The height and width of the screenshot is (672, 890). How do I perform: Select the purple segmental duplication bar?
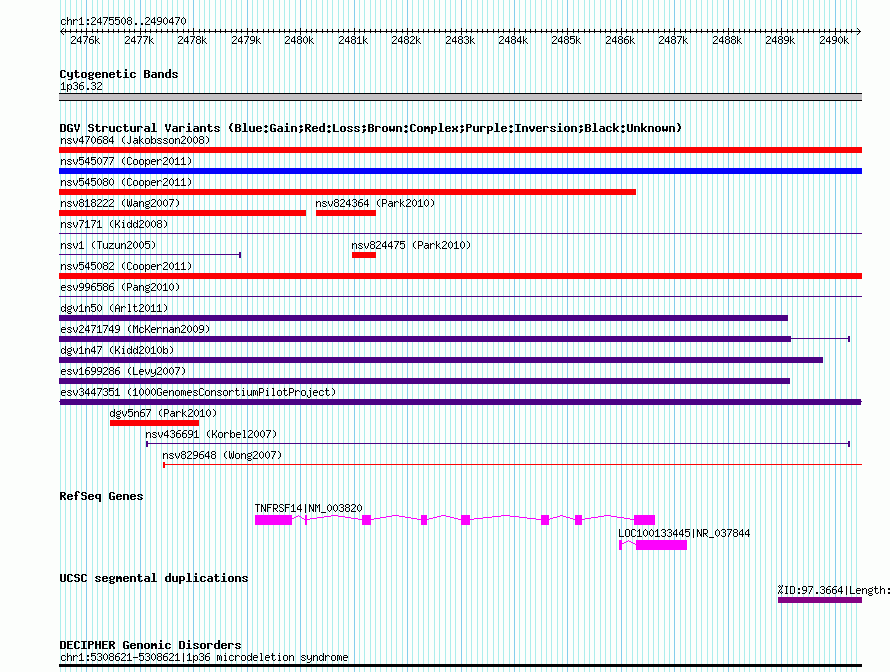click(x=820, y=600)
